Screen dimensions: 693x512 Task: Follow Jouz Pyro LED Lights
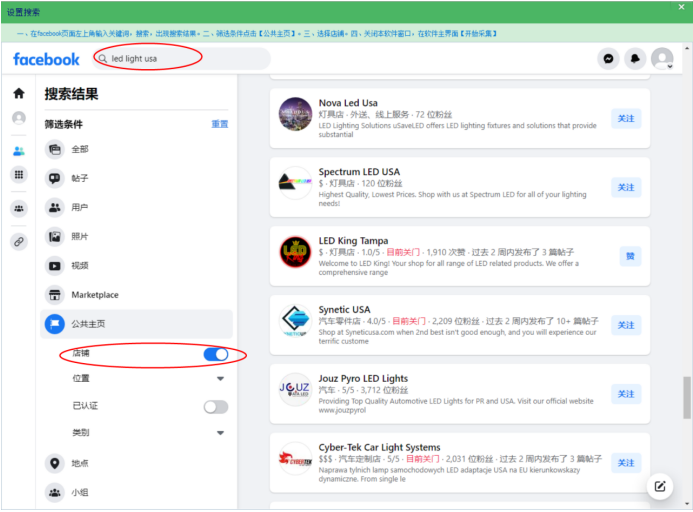tap(626, 394)
